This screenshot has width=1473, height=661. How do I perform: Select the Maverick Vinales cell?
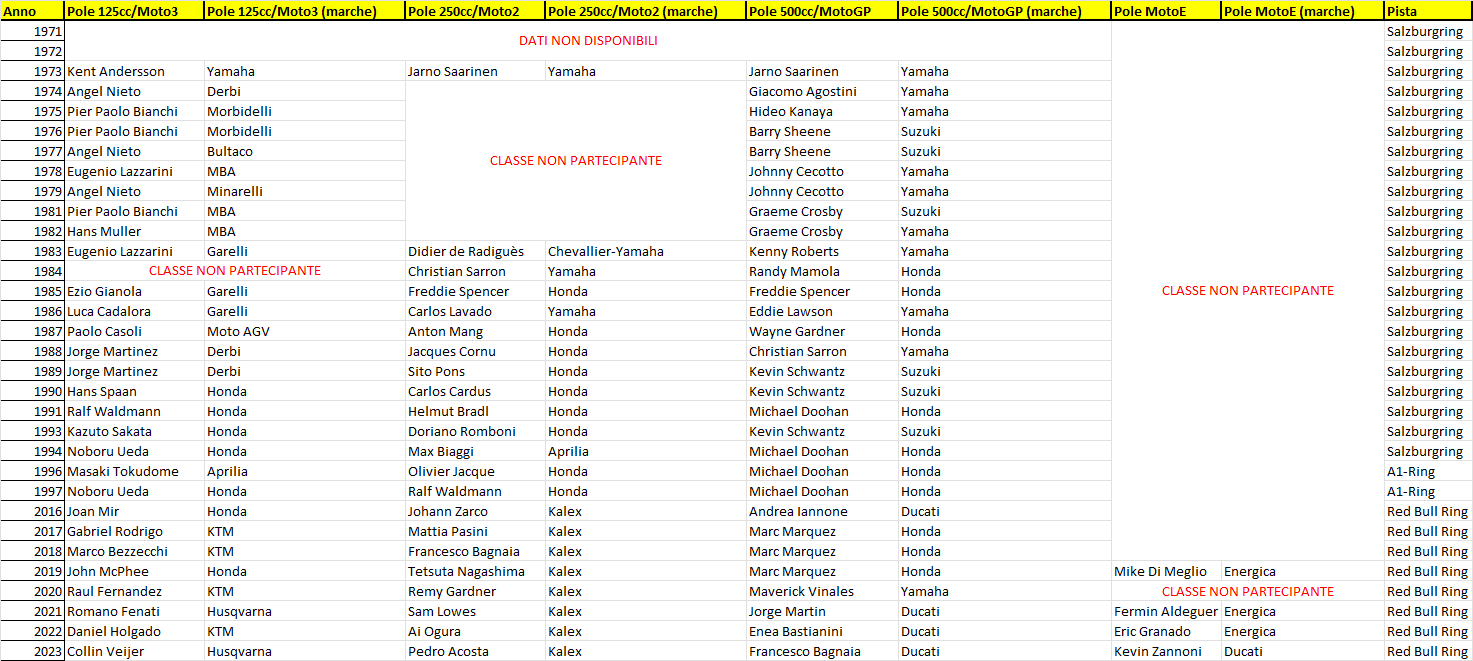822,591
